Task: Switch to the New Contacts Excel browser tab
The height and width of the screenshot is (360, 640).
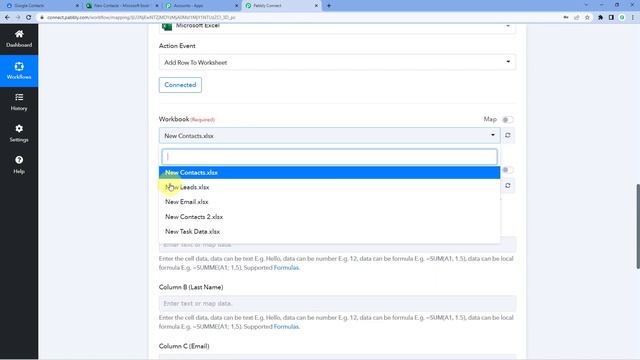Action: 121,6
